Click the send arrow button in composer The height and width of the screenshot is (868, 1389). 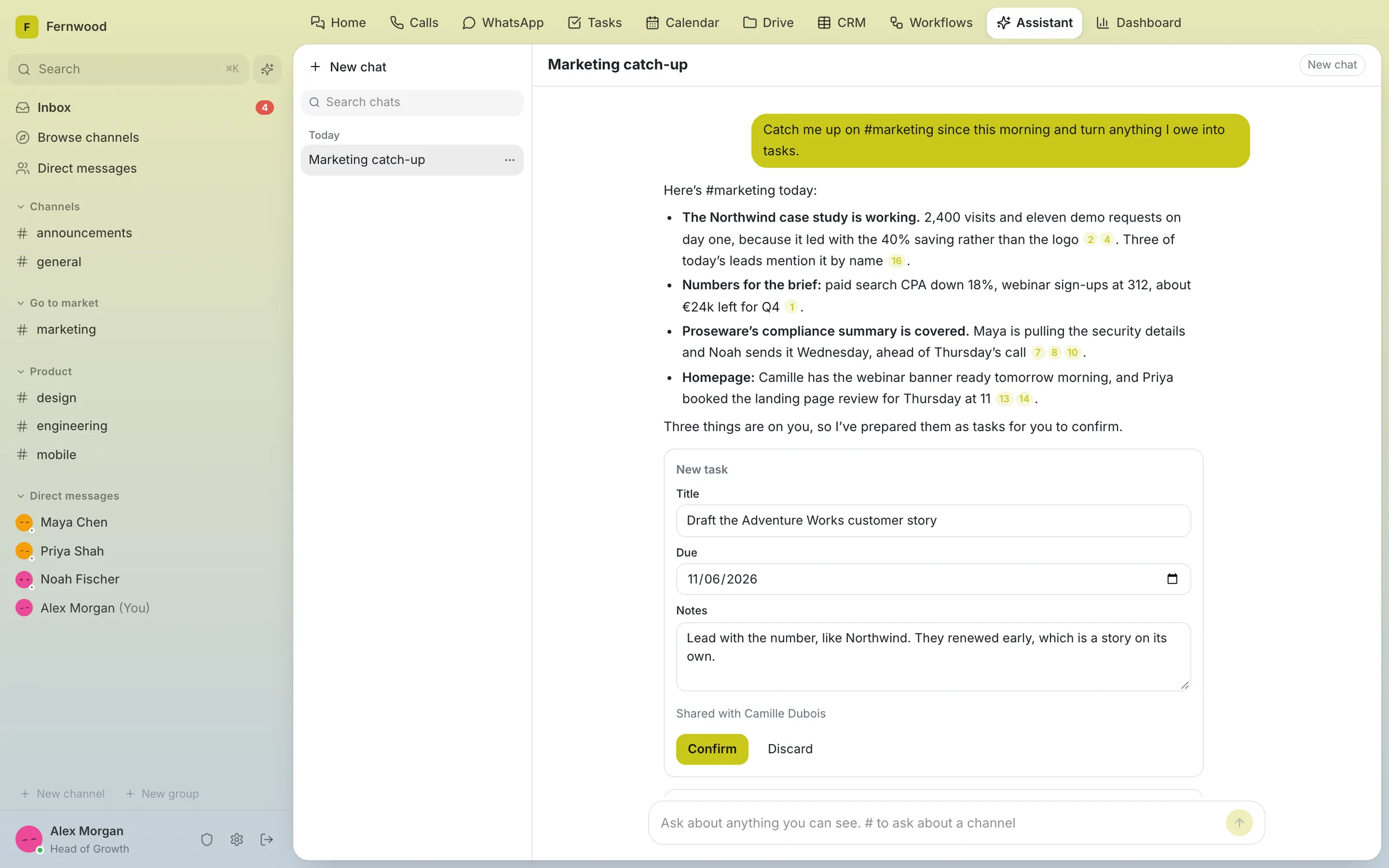[1239, 822]
